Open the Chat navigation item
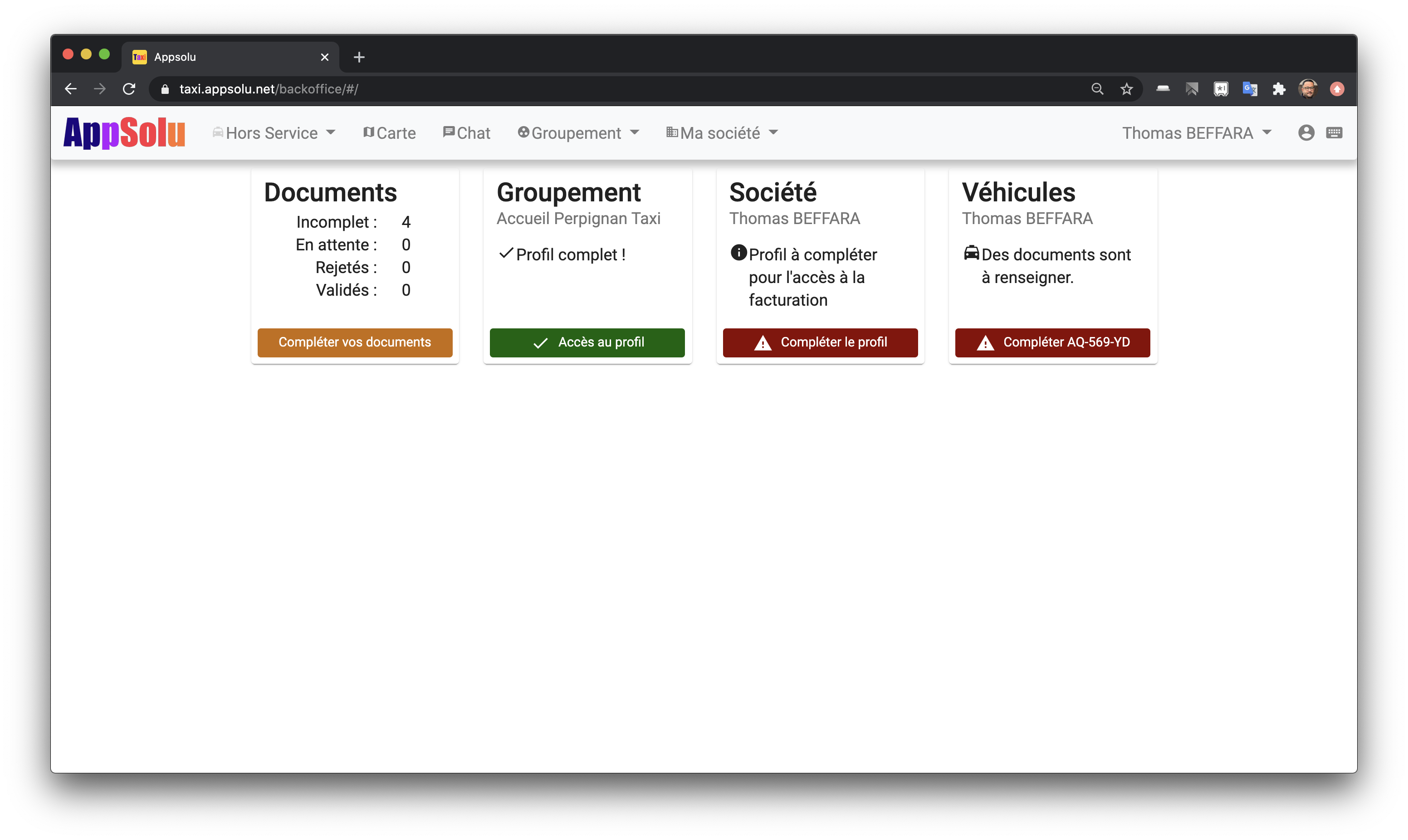 [x=466, y=133]
